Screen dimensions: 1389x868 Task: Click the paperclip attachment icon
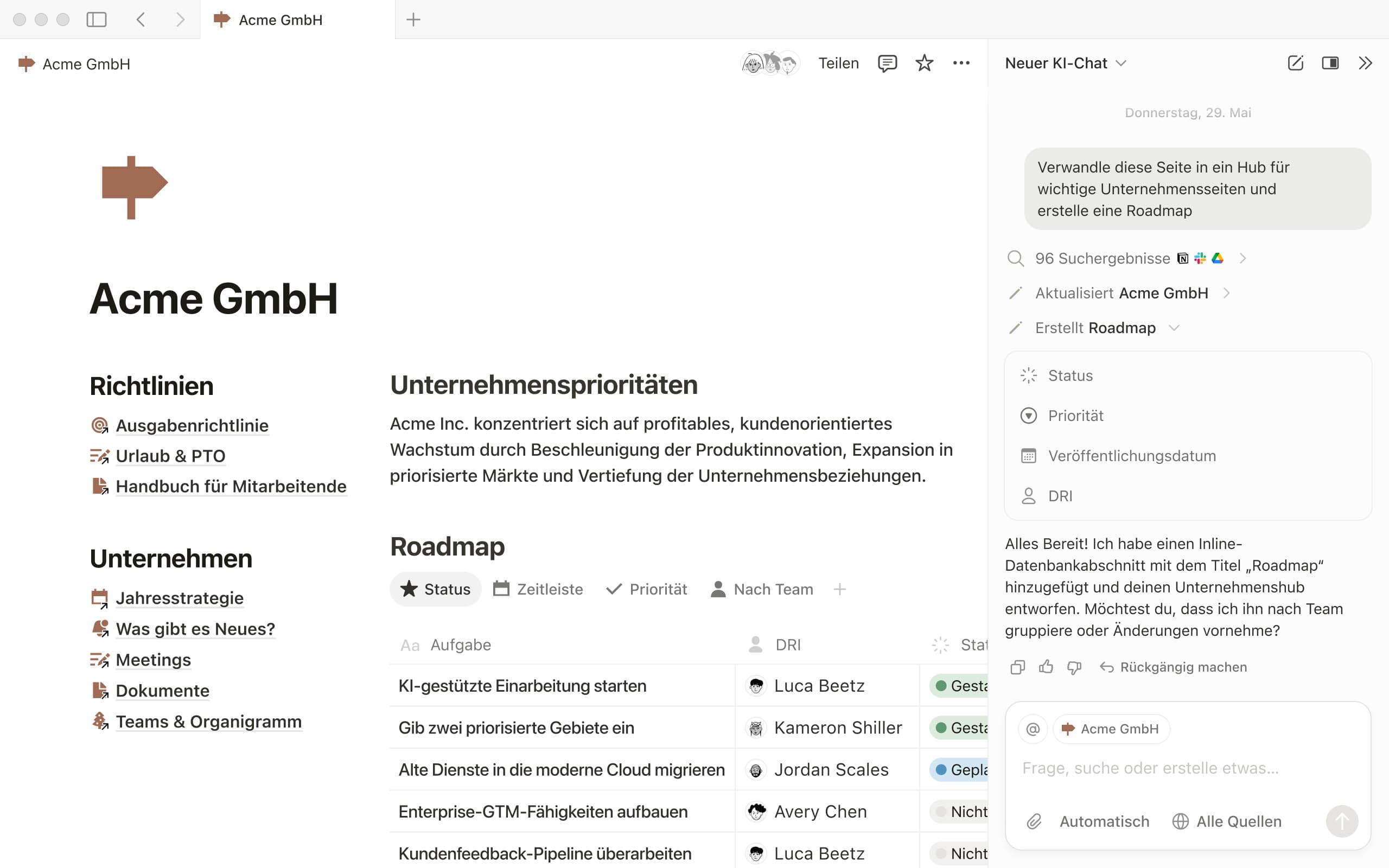click(1034, 821)
